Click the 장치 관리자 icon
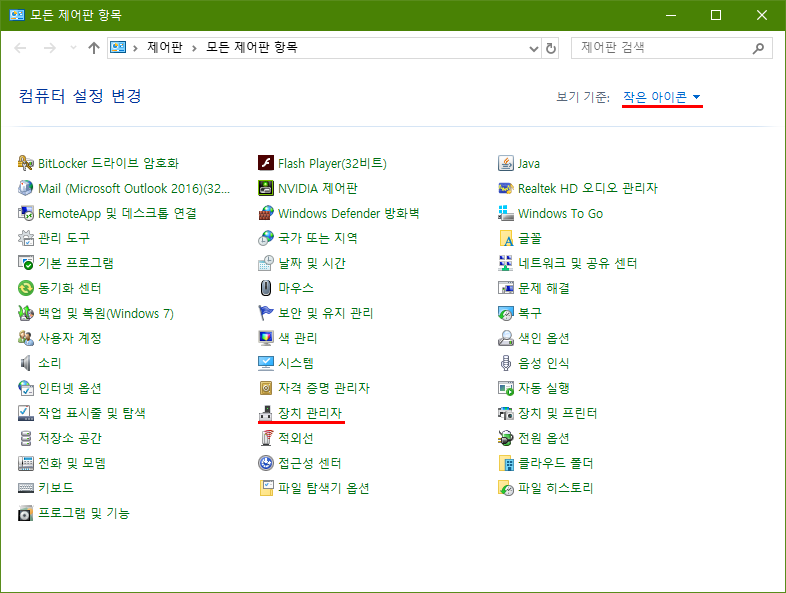 pos(266,413)
